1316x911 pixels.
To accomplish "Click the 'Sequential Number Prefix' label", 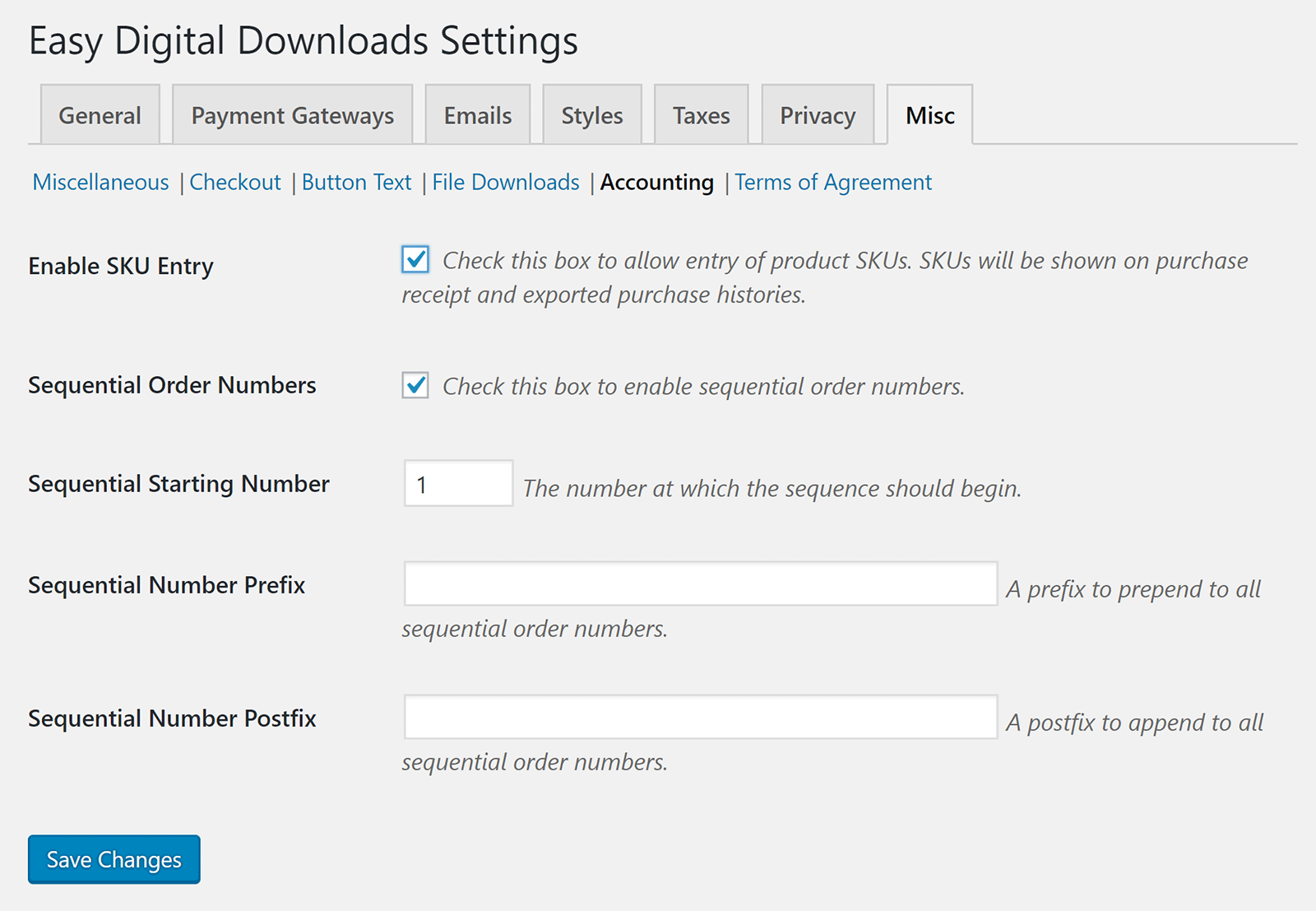I will [x=166, y=585].
